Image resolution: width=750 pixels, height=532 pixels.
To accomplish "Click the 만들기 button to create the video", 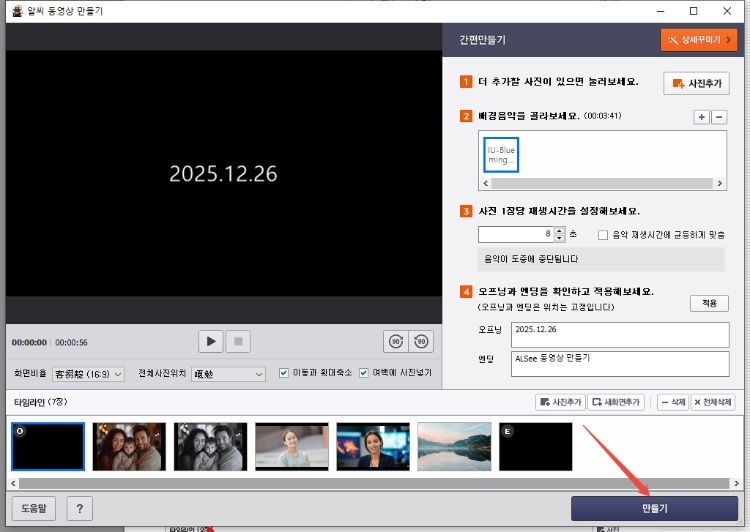I will tap(654, 508).
